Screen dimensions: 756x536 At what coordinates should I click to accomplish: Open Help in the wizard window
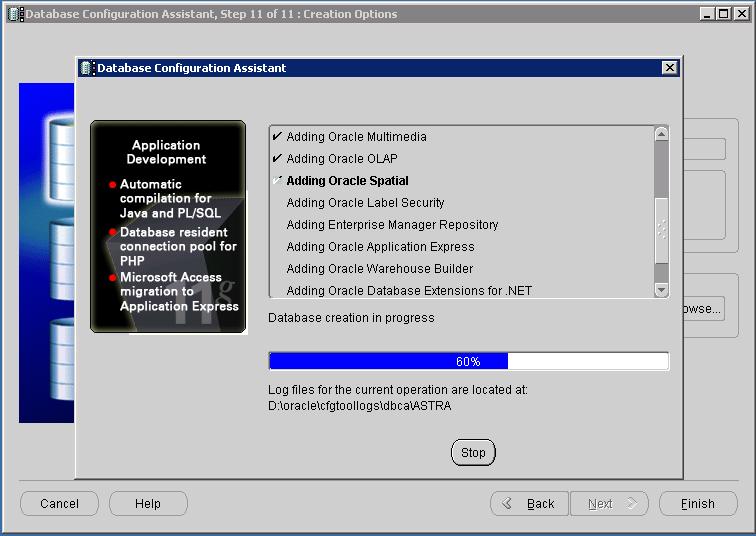[148, 504]
